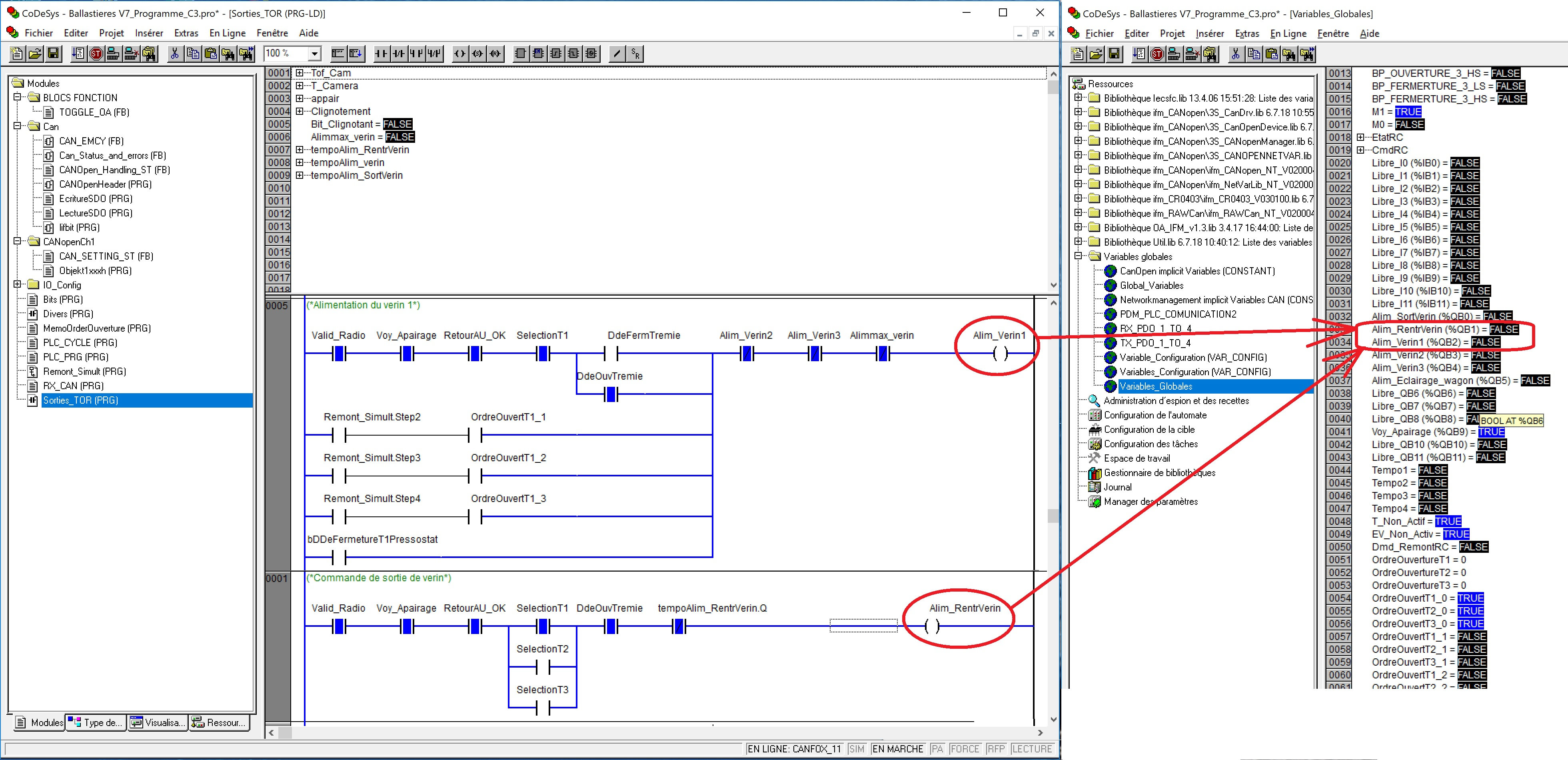Screen dimensions: 1568x760
Task: Click Save icon in left window toolbar
Action: coord(54,54)
